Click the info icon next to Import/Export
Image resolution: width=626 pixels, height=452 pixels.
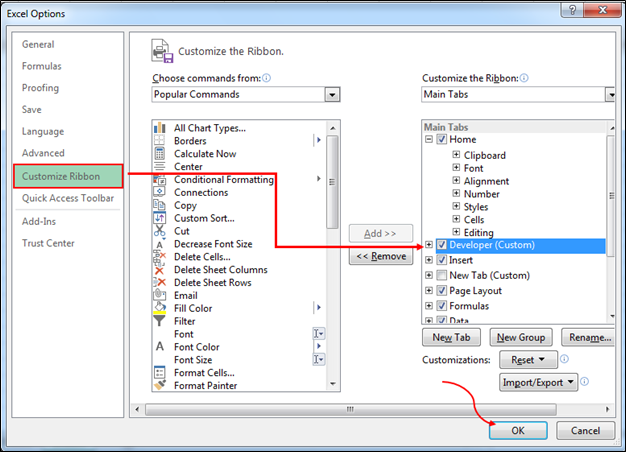(x=584, y=381)
